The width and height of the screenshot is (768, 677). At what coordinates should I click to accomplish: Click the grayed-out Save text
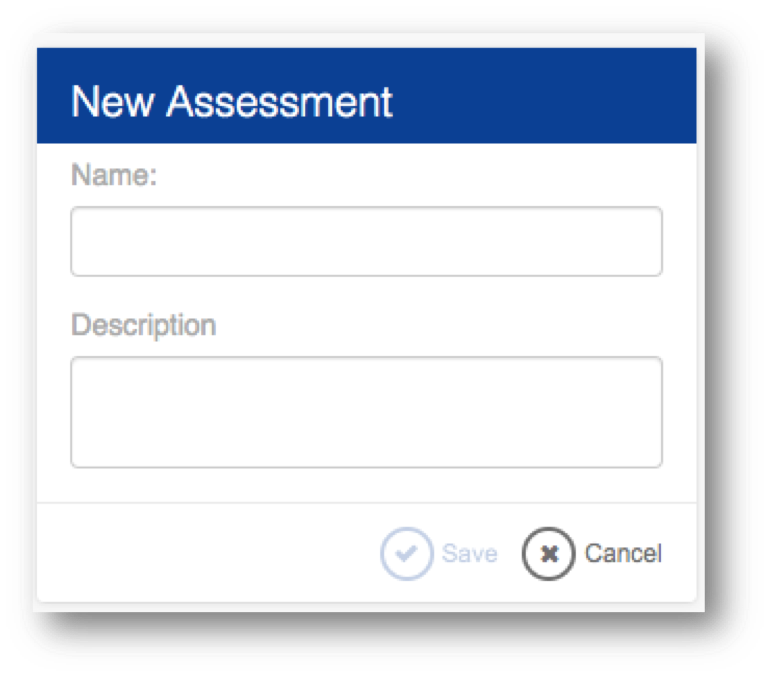click(470, 554)
